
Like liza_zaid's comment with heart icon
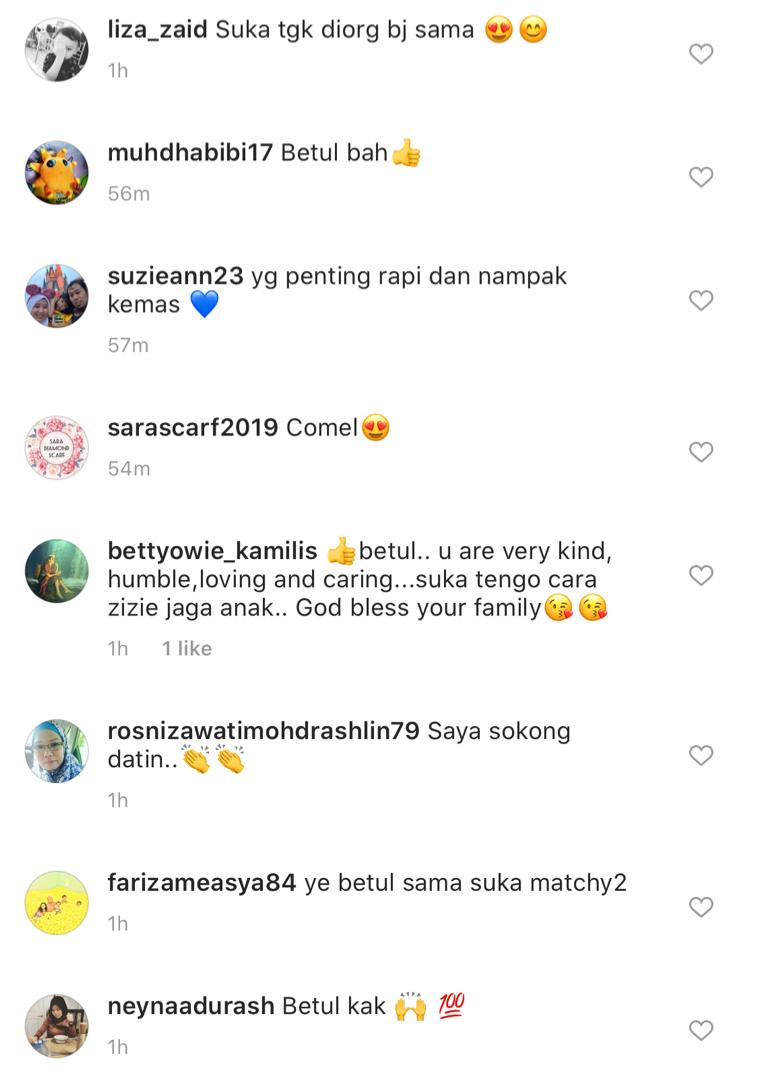[x=701, y=54]
